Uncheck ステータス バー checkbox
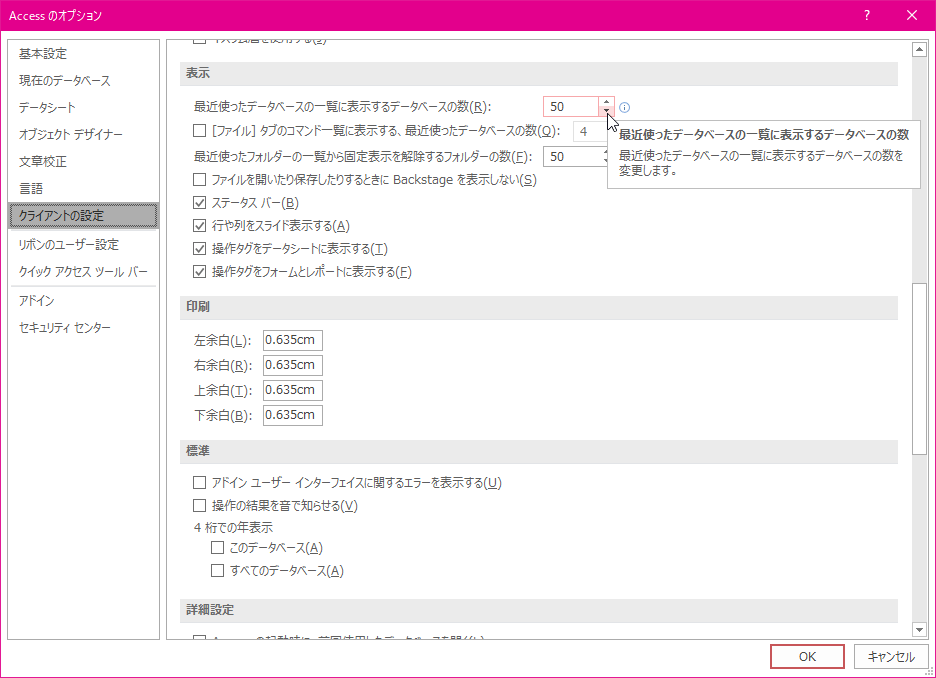This screenshot has height=678, width=936. point(199,203)
